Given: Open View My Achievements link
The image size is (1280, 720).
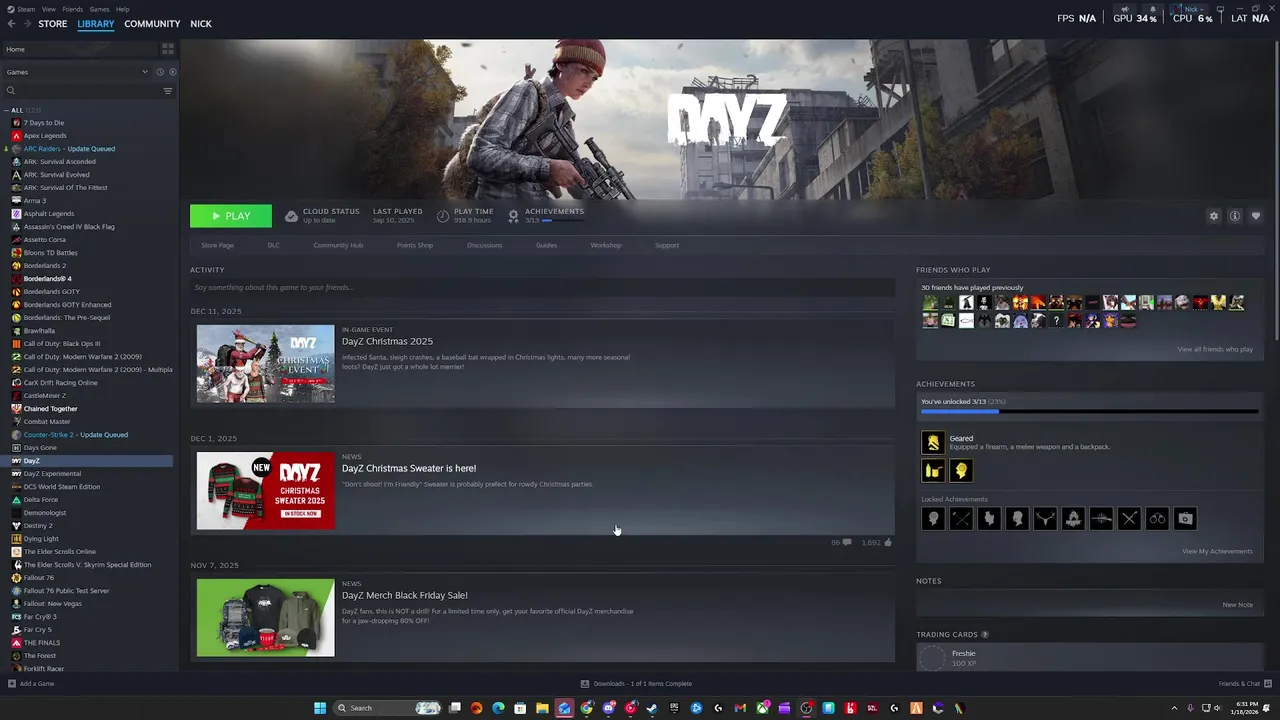Looking at the screenshot, I should [1217, 551].
